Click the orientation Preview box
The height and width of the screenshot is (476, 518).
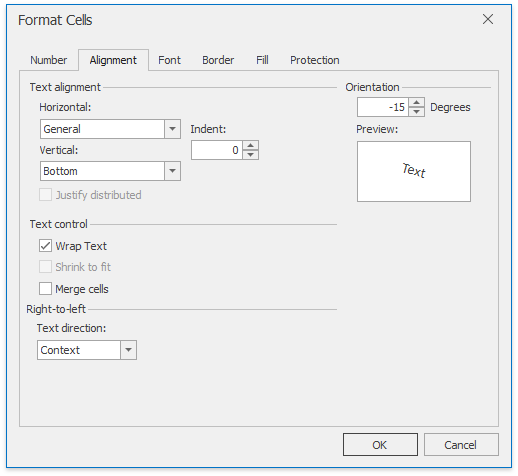(x=414, y=171)
